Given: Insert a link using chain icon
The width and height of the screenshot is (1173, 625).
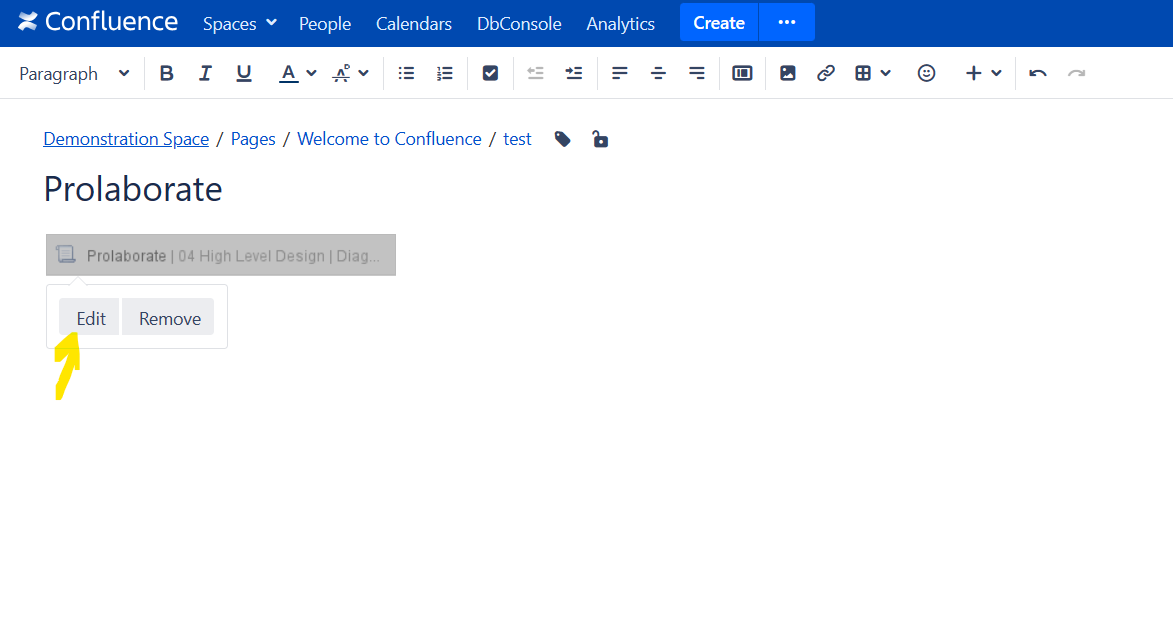Looking at the screenshot, I should pyautogui.click(x=825, y=73).
